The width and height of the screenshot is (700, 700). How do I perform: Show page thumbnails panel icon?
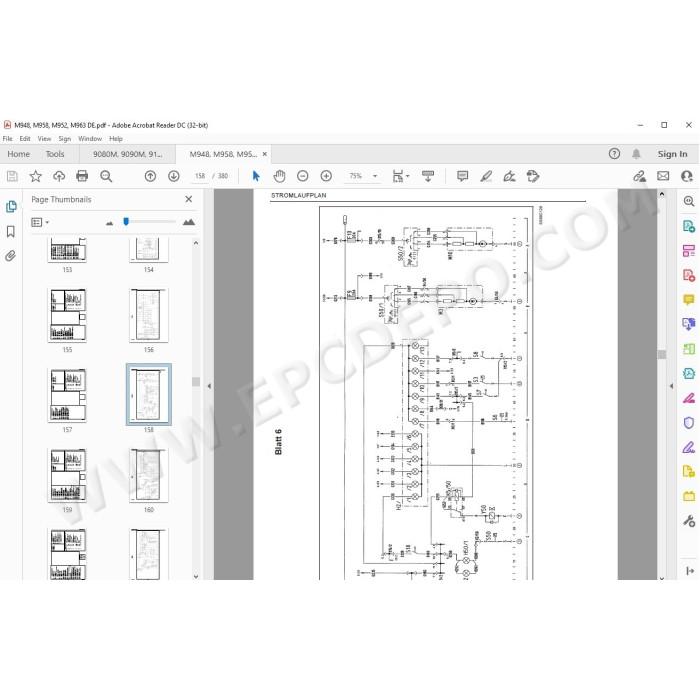click(x=11, y=206)
